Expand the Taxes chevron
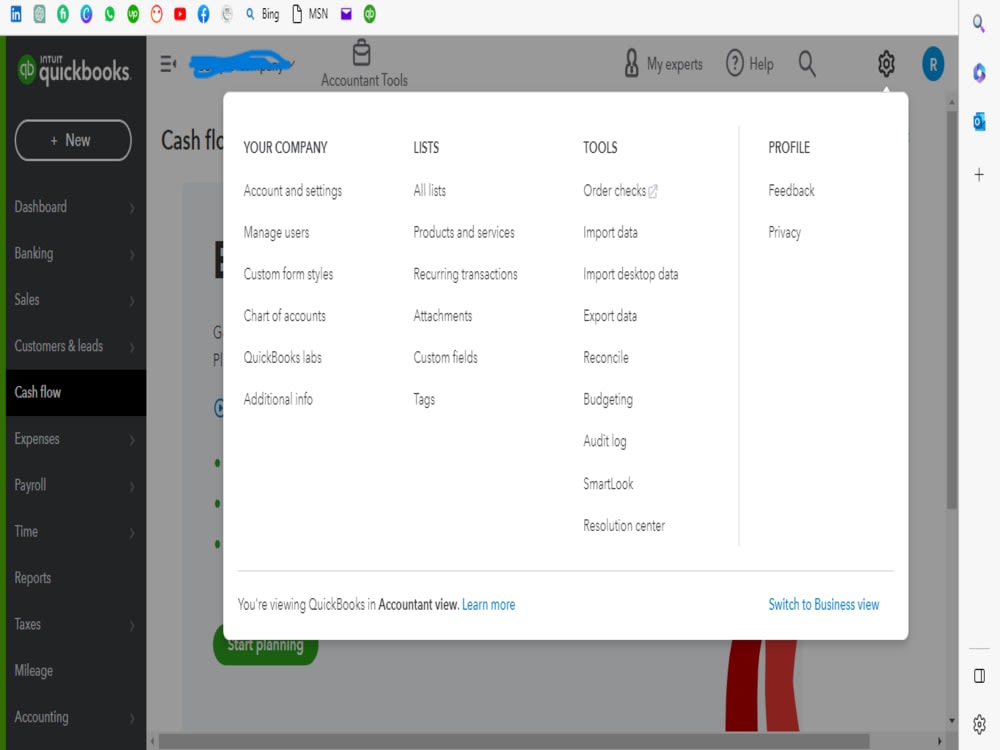This screenshot has width=1000, height=750. pos(132,626)
